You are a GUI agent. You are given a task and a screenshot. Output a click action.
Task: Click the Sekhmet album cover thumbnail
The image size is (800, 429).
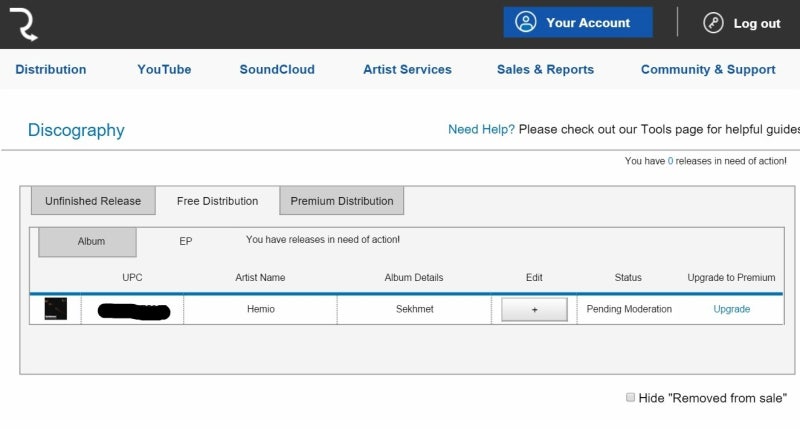click(x=56, y=309)
